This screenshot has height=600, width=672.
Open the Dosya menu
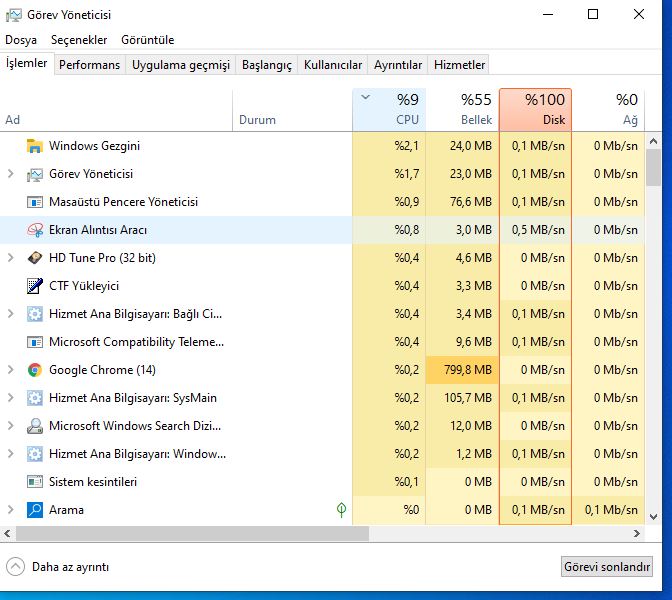tap(21, 40)
